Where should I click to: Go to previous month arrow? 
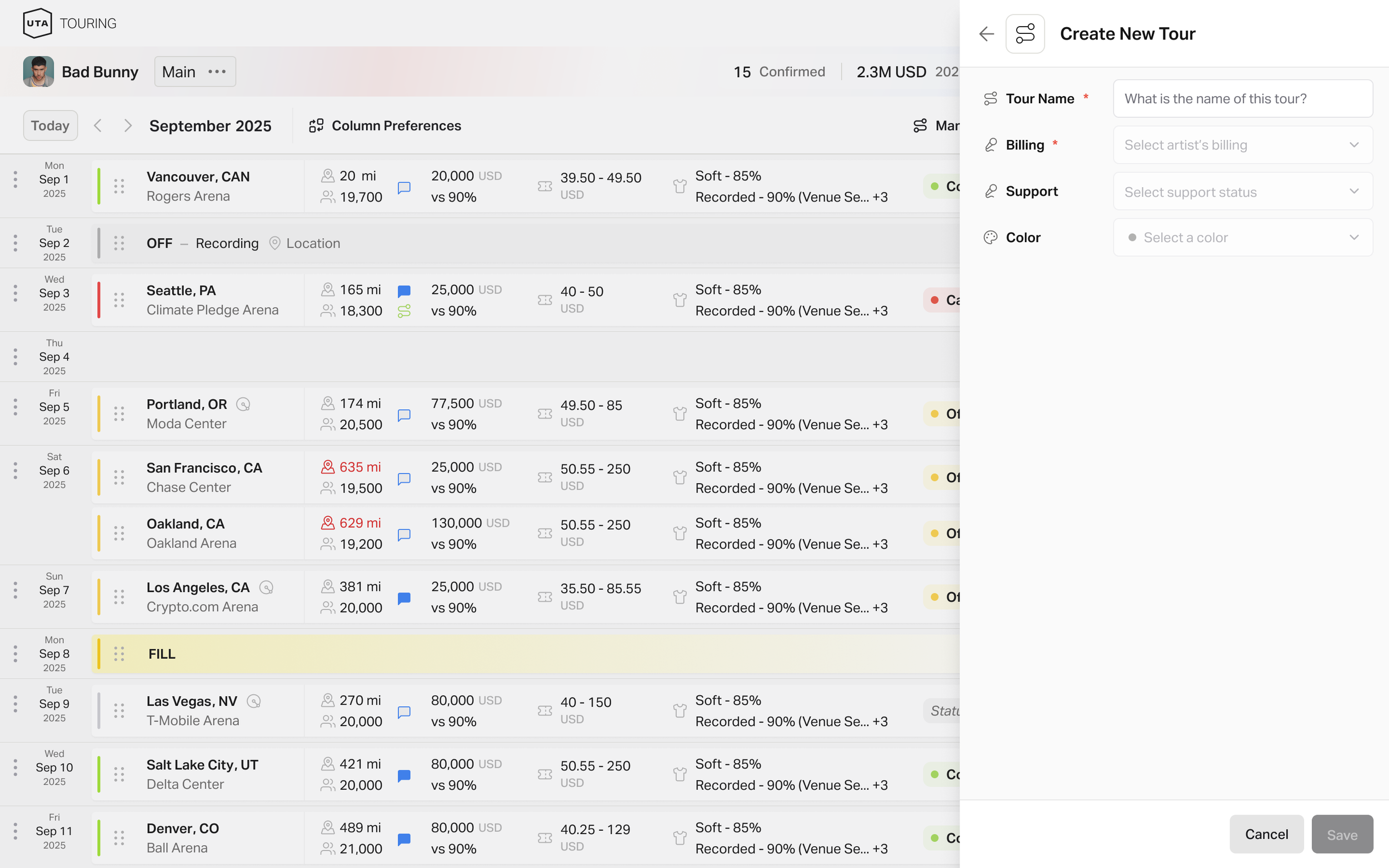(98, 126)
